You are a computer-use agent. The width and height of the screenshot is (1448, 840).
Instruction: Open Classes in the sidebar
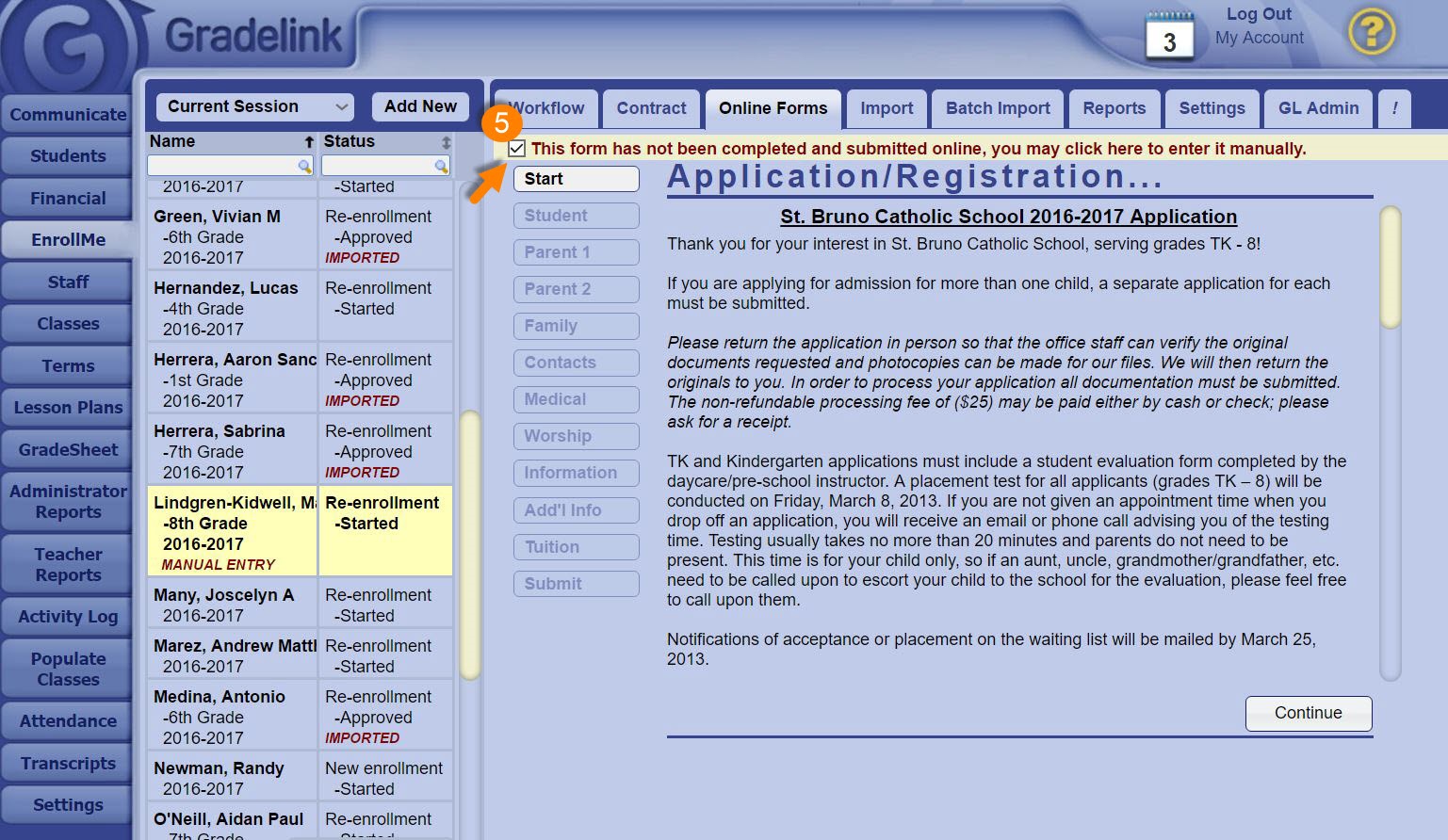[x=67, y=324]
